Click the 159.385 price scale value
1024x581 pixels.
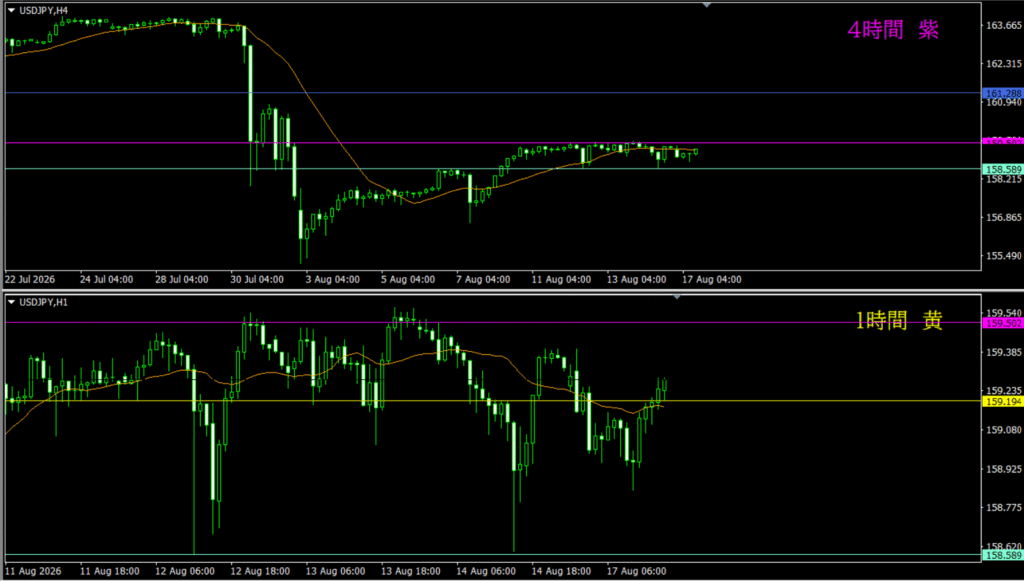pos(1004,353)
